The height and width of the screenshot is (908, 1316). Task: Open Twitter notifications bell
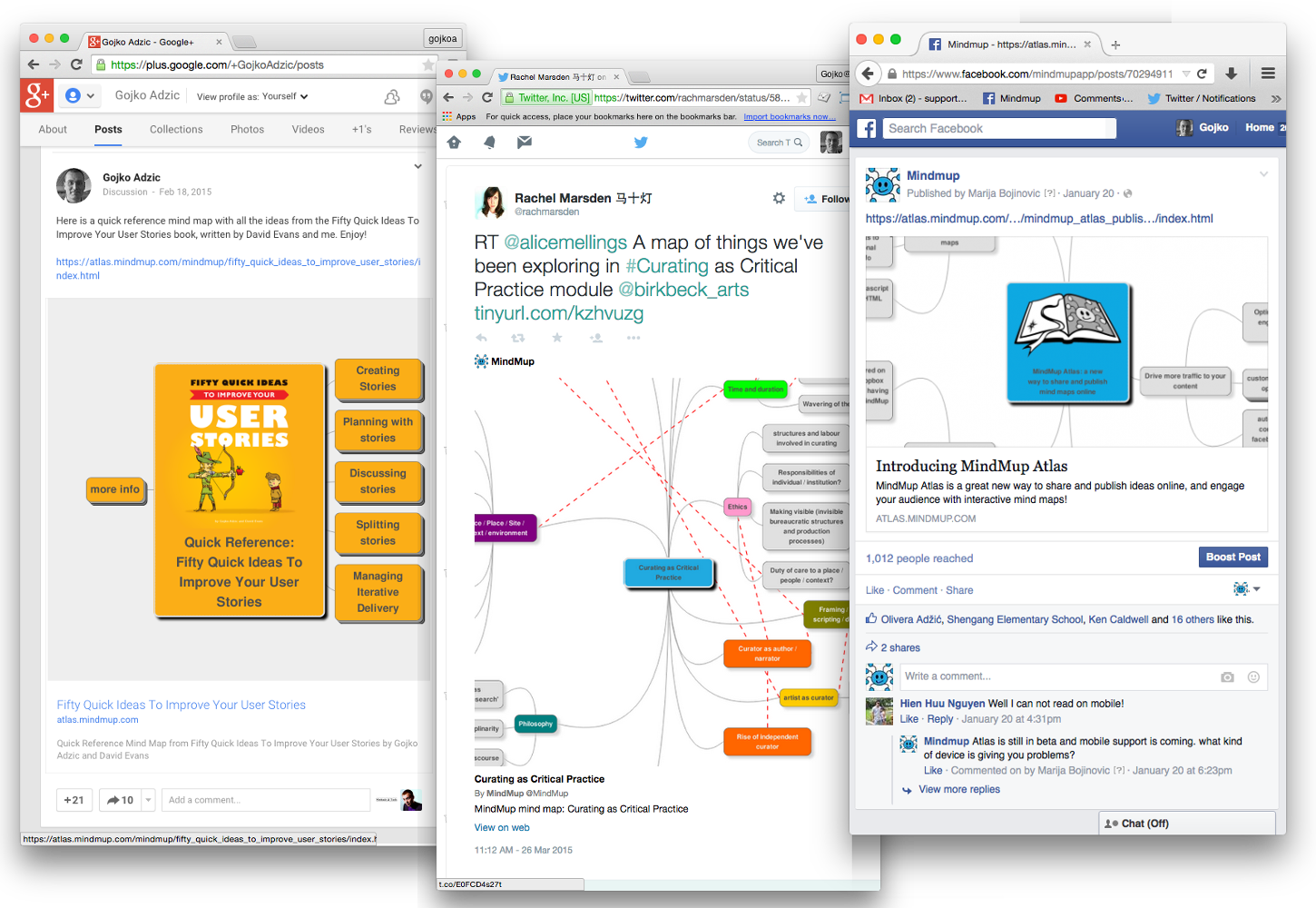pyautogui.click(x=489, y=142)
